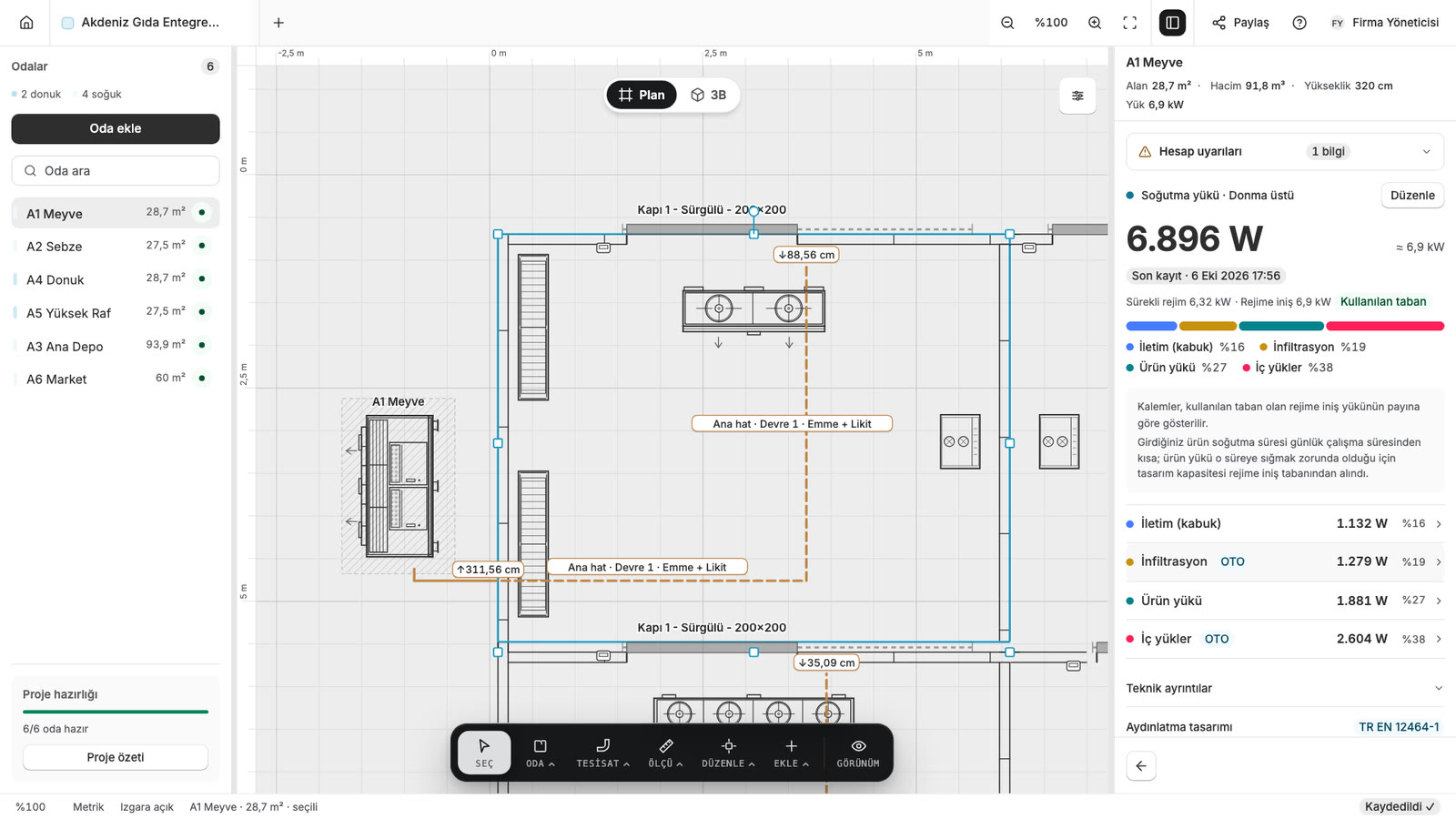Zoom out with the minus magnifier

click(x=1007, y=23)
